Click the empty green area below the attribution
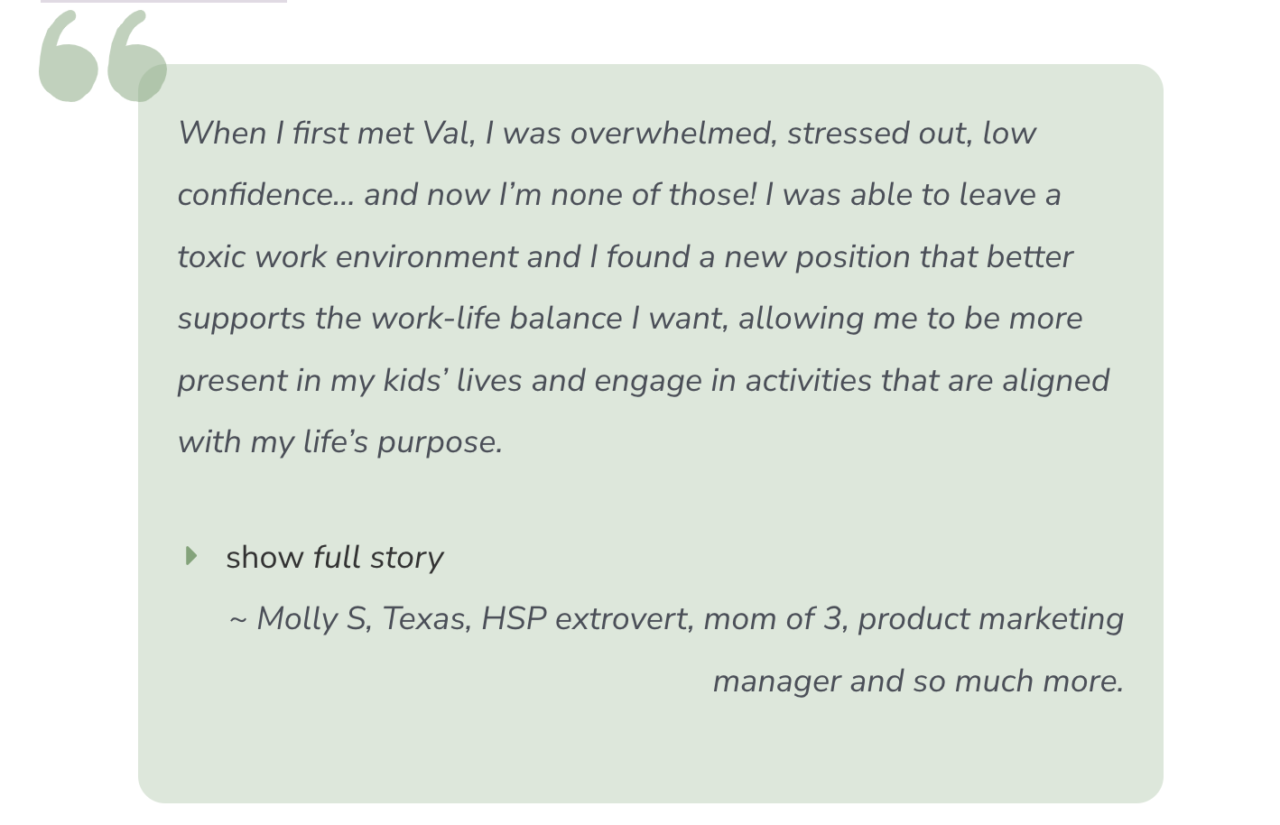Image resolution: width=1280 pixels, height=825 pixels. (x=650, y=755)
